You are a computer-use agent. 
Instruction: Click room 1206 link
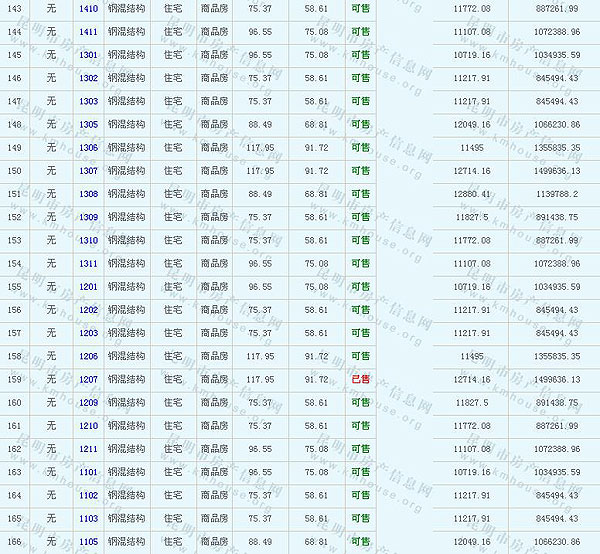[x=88, y=356]
